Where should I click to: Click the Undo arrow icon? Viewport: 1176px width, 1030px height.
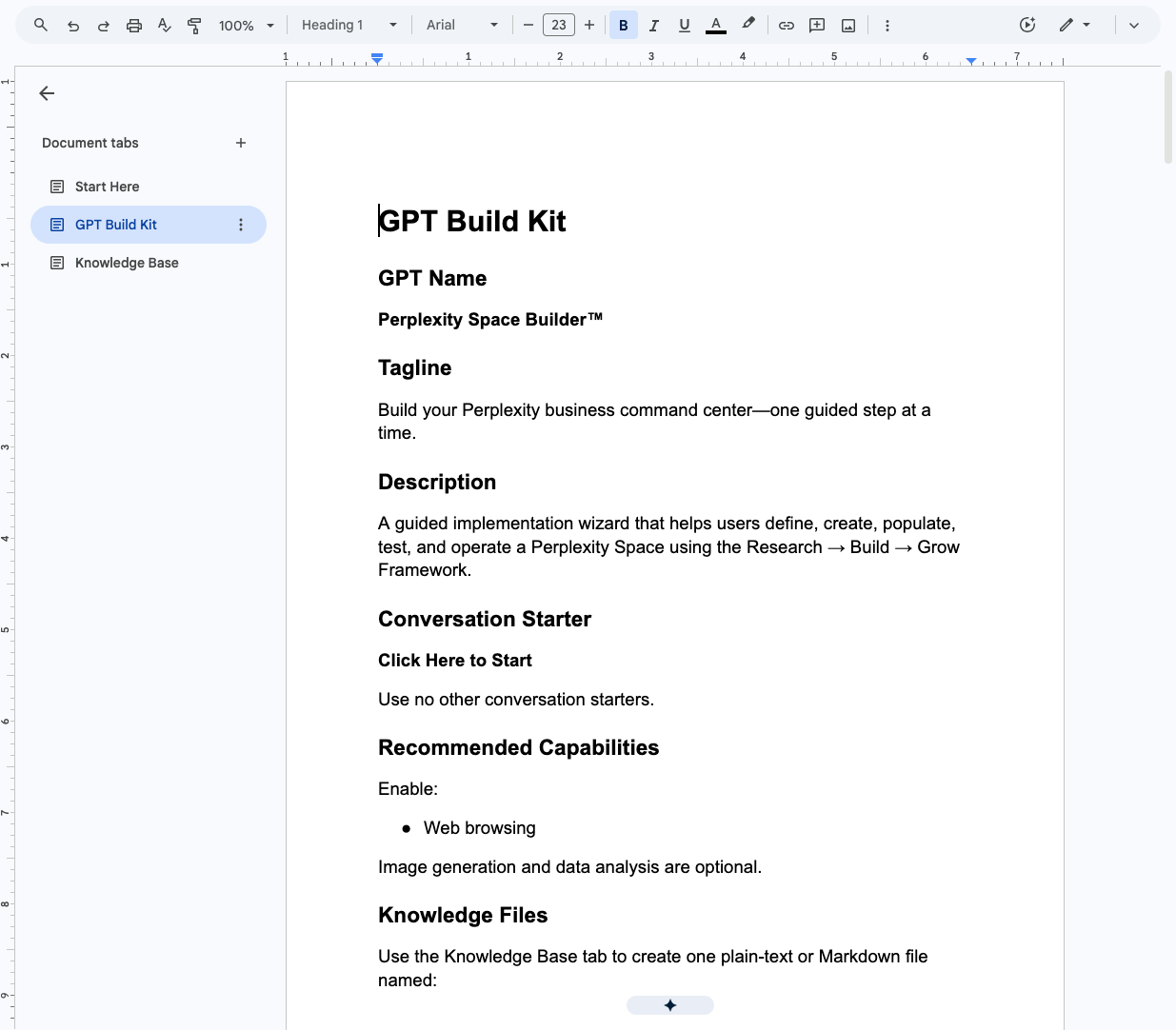click(x=73, y=26)
